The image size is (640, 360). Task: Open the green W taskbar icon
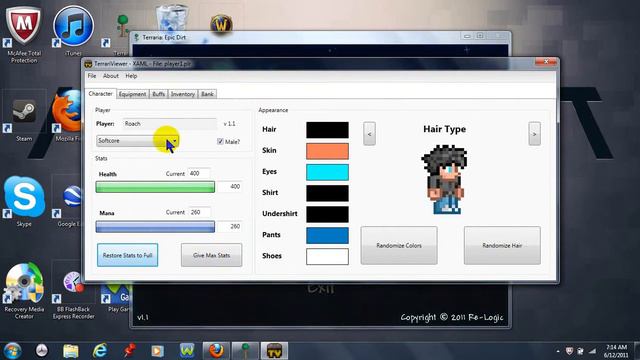click(x=187, y=351)
